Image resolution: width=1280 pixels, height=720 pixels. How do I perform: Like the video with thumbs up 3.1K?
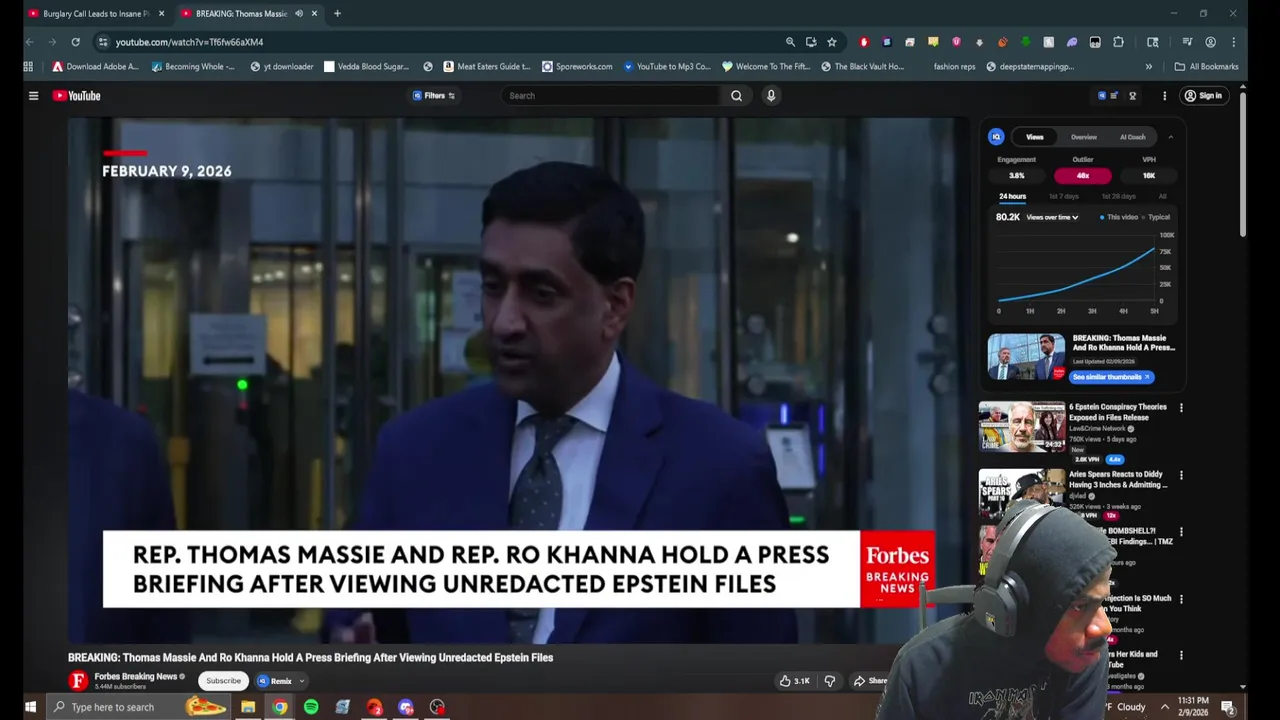(795, 681)
